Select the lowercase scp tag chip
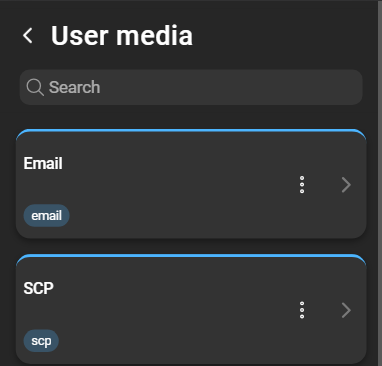 (41, 341)
